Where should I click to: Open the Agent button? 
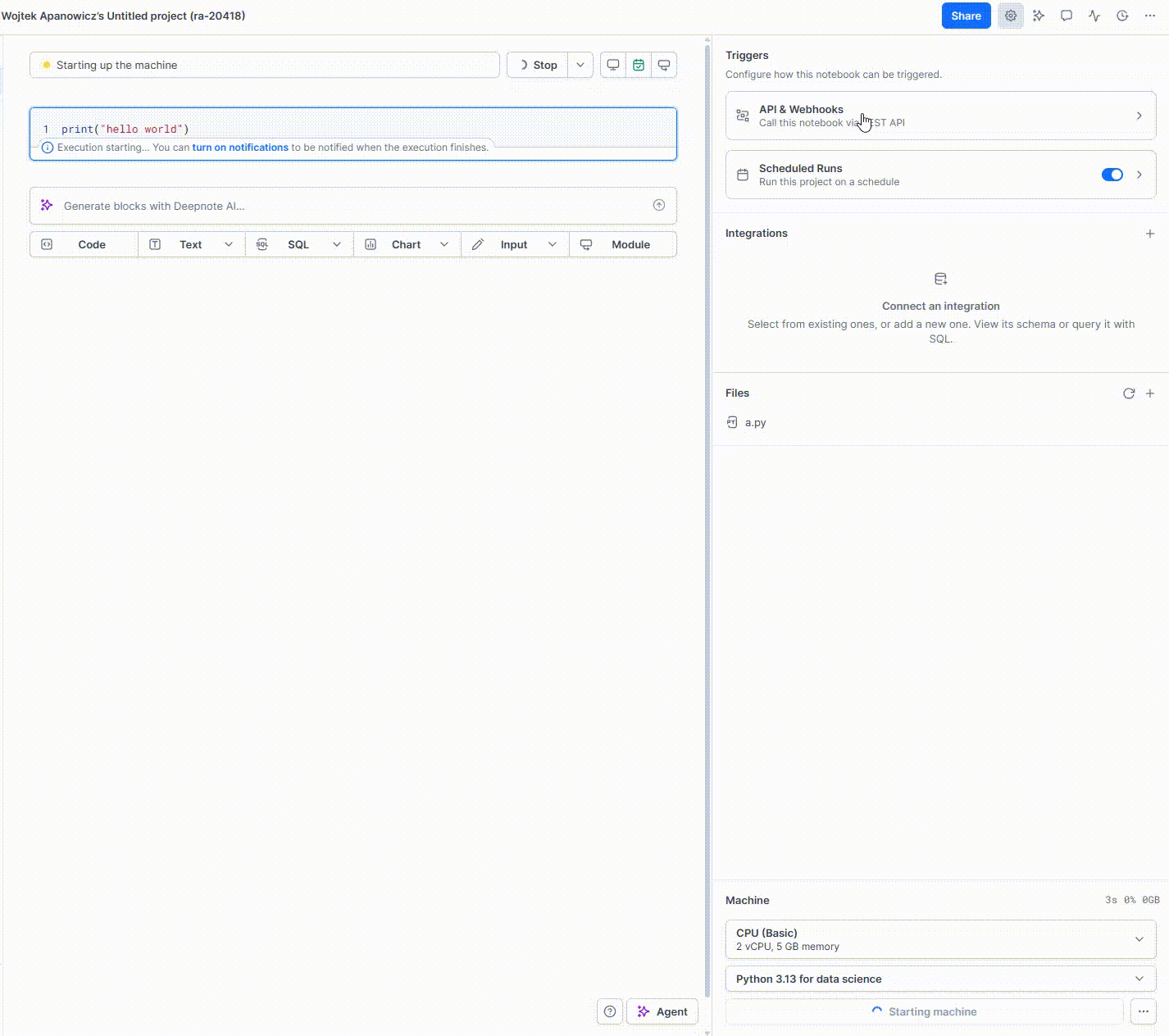click(x=662, y=1011)
